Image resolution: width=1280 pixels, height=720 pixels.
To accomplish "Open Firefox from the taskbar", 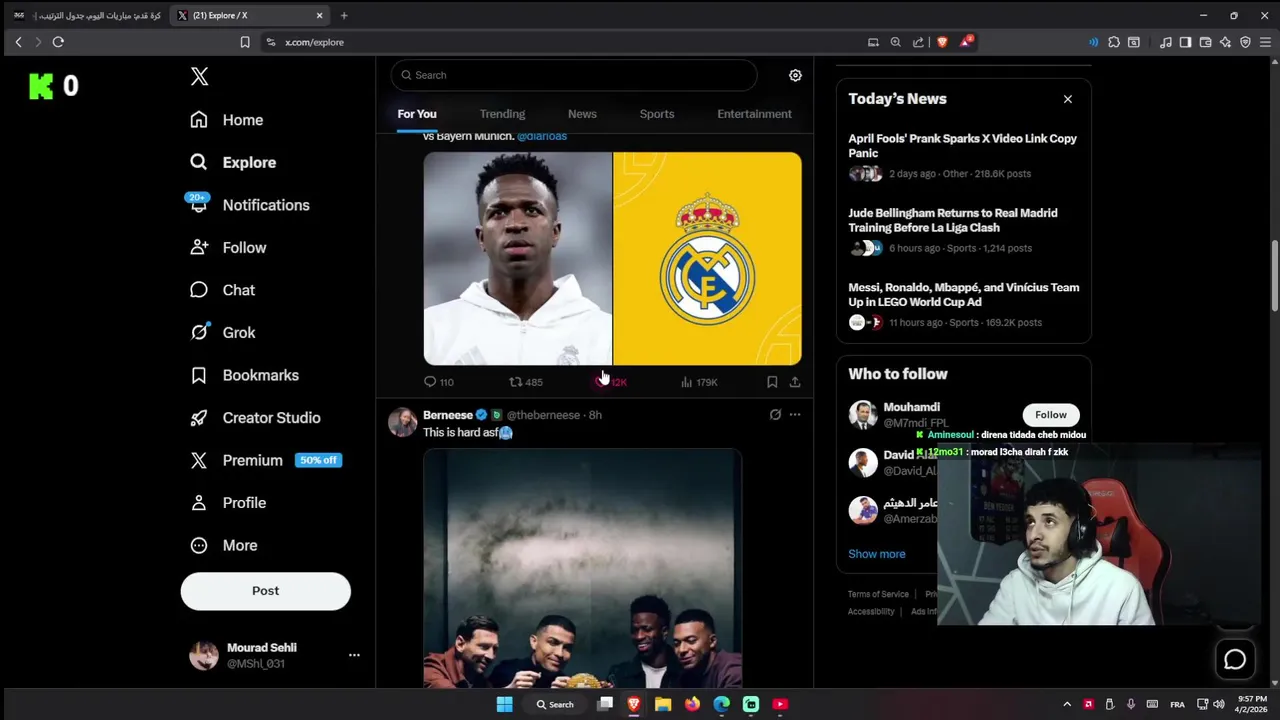I will click(x=692, y=704).
